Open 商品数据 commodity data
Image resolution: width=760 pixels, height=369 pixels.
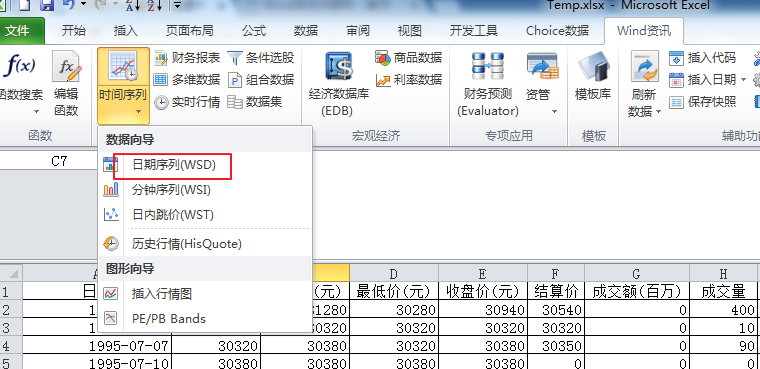click(x=409, y=58)
